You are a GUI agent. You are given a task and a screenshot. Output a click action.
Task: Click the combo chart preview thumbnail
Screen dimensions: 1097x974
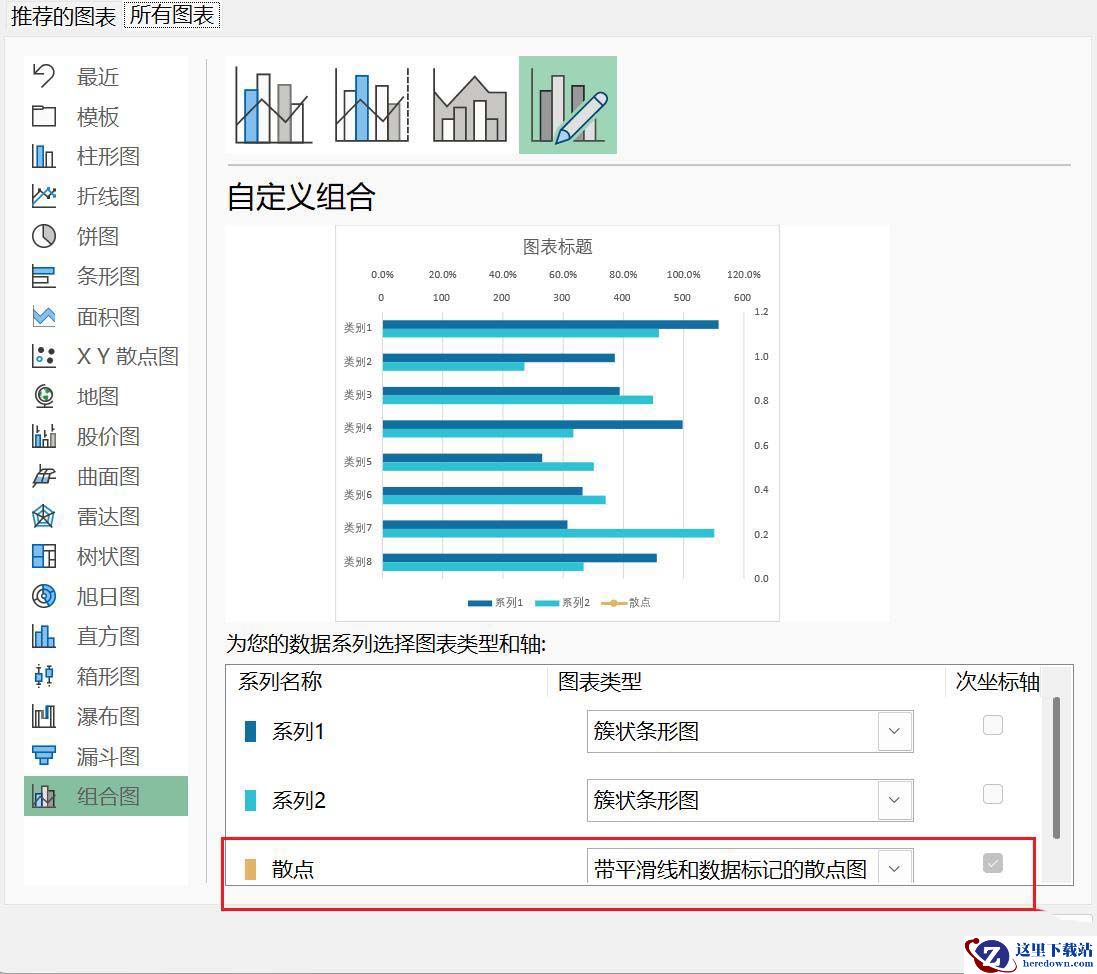point(558,423)
